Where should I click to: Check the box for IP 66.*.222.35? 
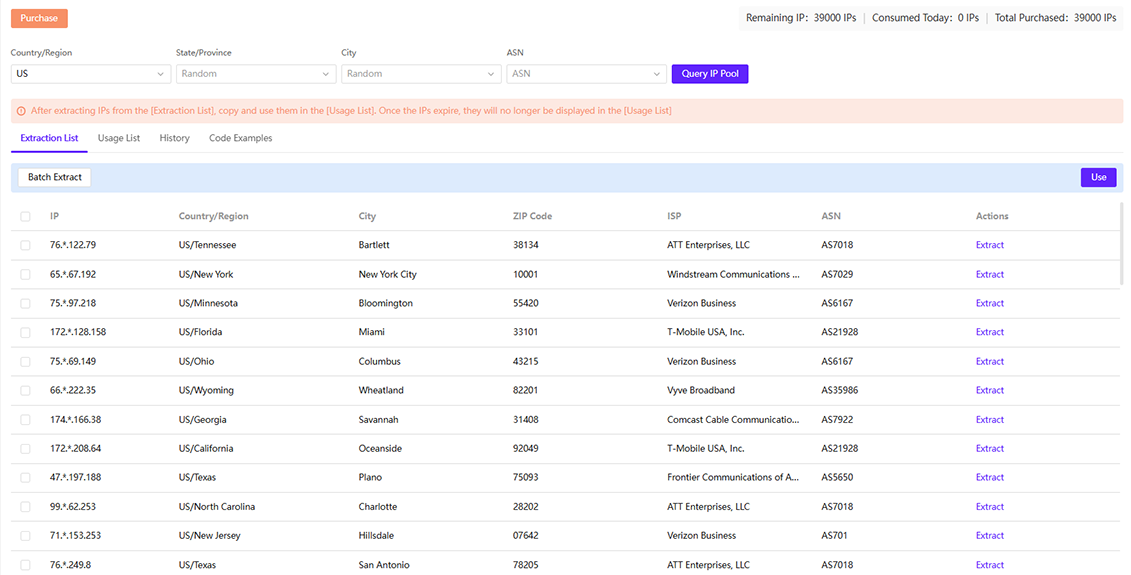(x=25, y=390)
